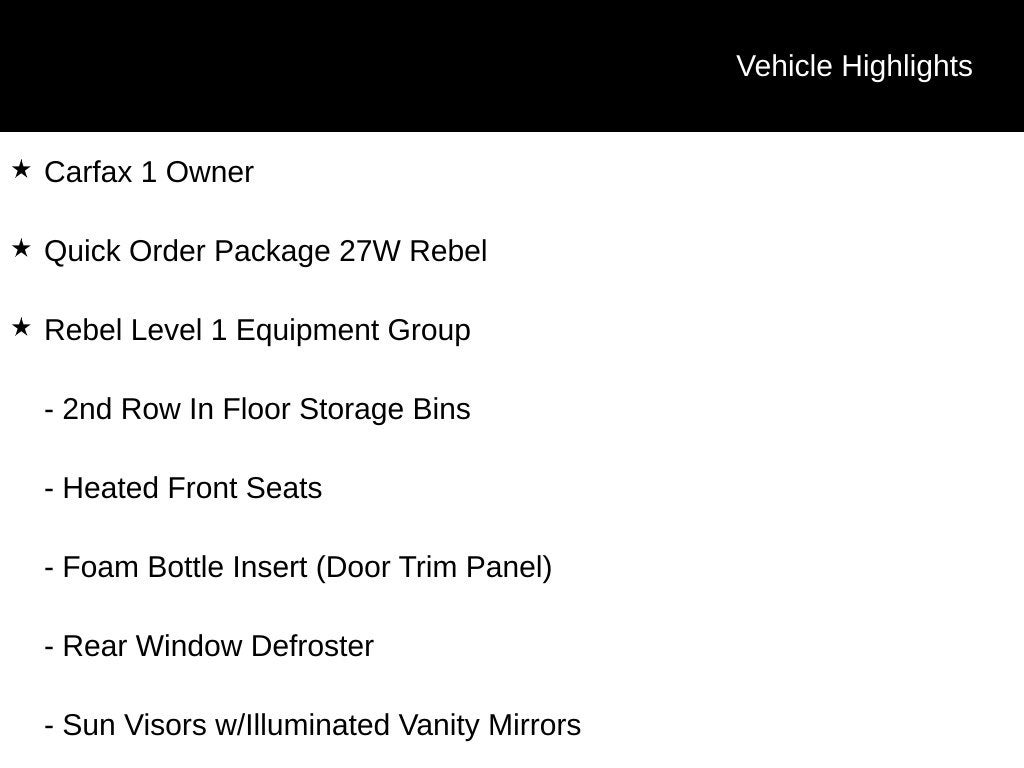The image size is (1024, 768).
Task: Click the Foam Bottle Insert feature line
Action: coord(307,568)
